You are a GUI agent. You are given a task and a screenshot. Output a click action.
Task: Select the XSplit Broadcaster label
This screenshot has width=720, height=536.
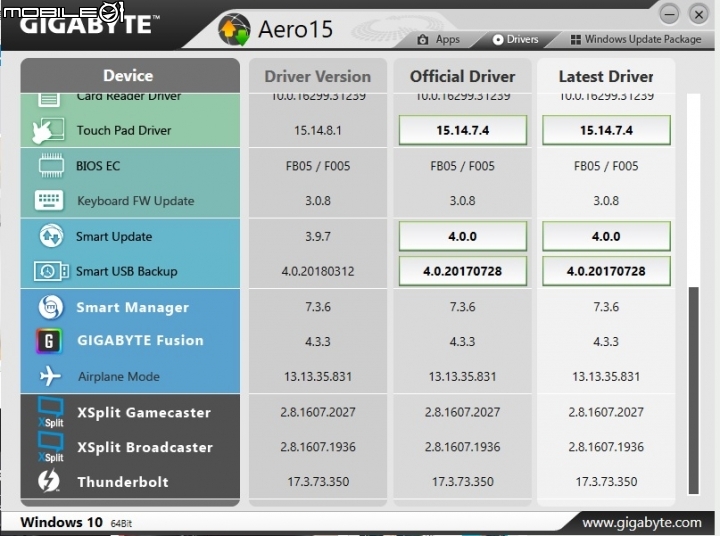click(145, 447)
